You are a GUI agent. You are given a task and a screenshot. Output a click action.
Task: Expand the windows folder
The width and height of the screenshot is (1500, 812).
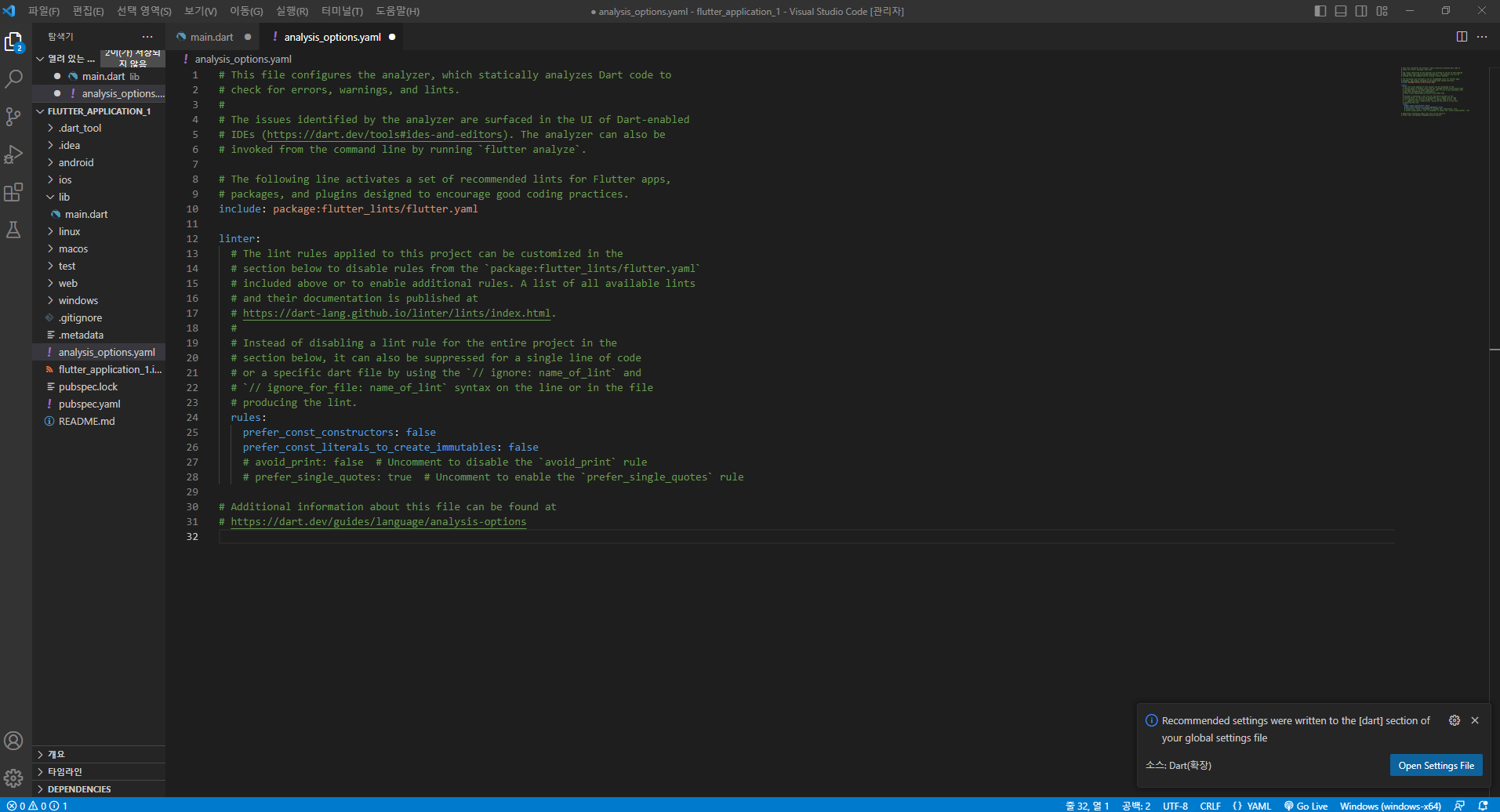[x=78, y=300]
